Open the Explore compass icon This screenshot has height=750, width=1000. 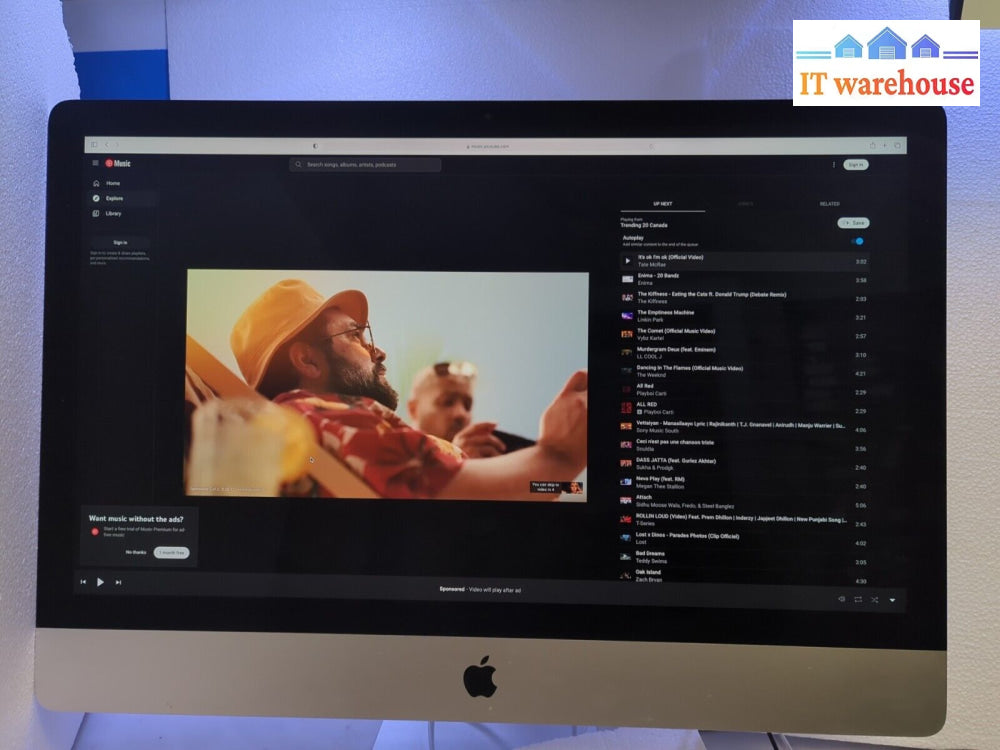pyautogui.click(x=96, y=198)
